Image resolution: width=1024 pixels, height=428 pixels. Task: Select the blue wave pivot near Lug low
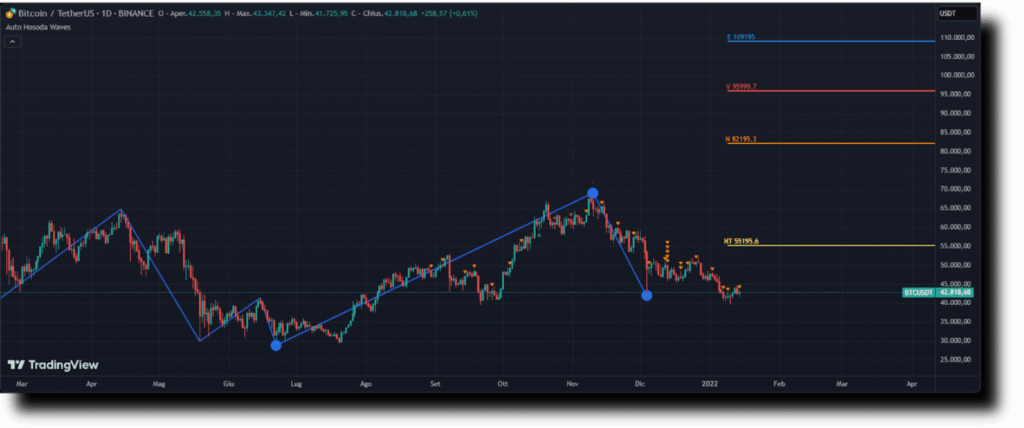pos(276,345)
